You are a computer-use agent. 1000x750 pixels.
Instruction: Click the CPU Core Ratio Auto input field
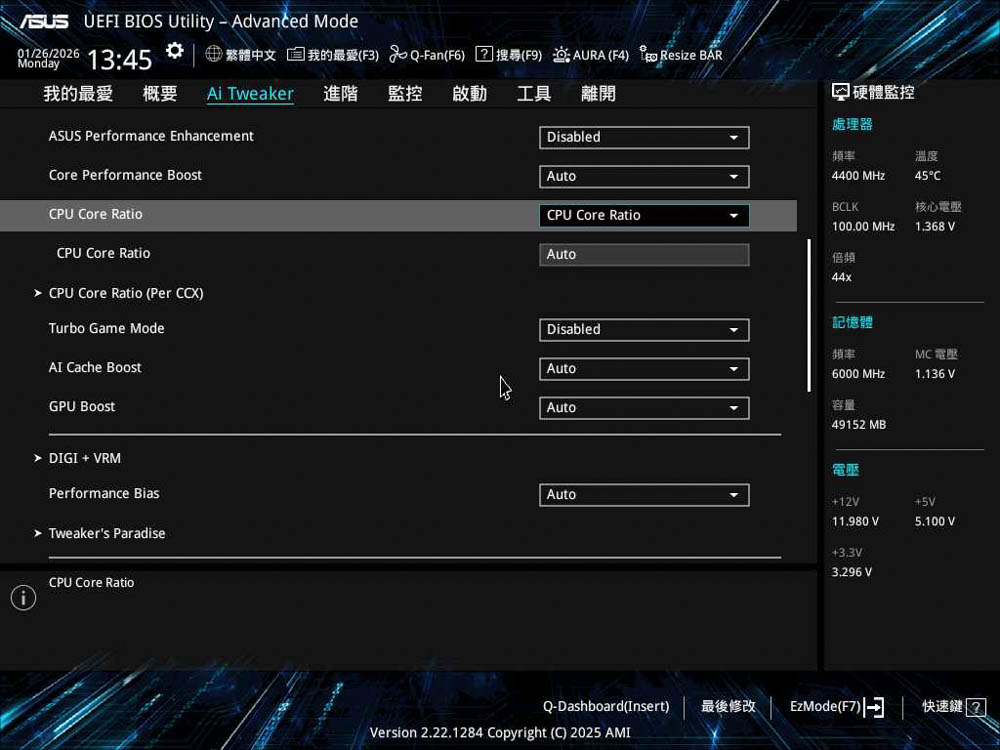pos(643,254)
